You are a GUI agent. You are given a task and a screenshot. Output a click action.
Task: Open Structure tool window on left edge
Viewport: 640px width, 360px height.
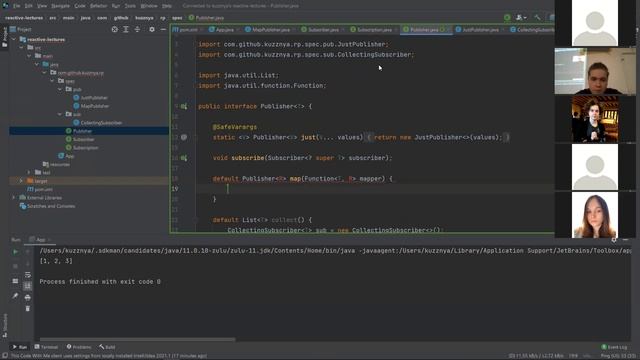(x=4, y=325)
